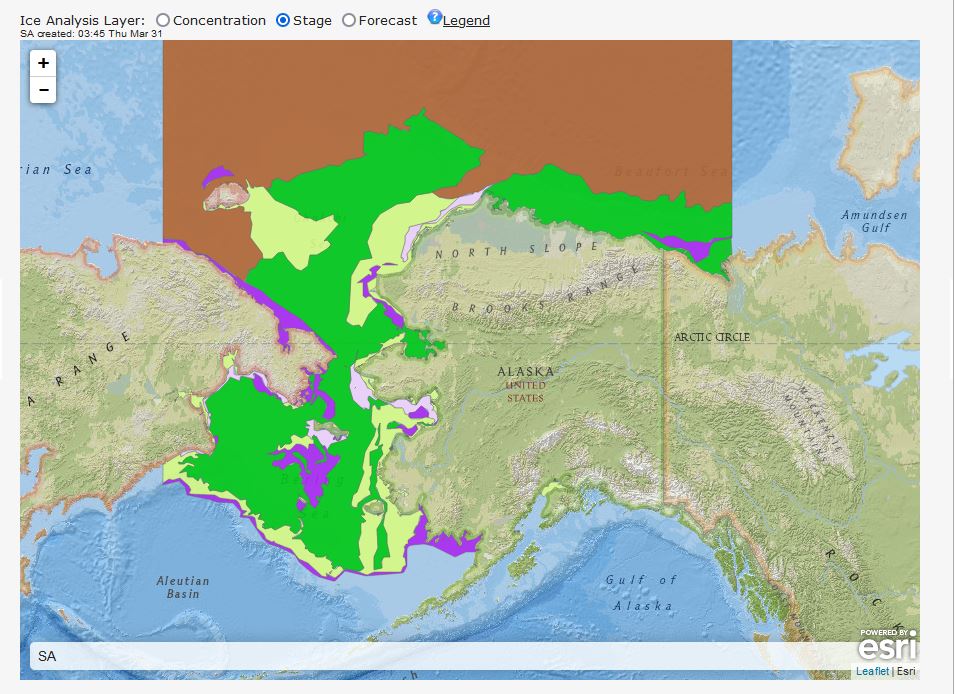Select the Stage radio button
Viewport: 955px width, 694px height.
pos(283,21)
